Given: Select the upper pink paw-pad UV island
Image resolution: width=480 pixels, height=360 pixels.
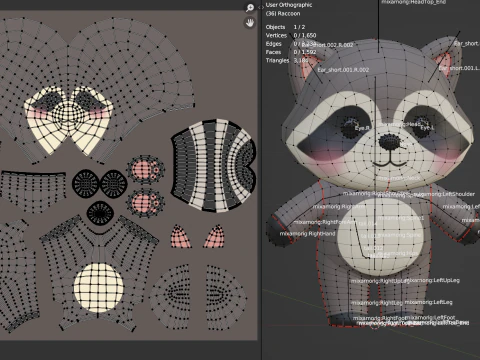Looking at the screenshot, I should (x=145, y=169).
